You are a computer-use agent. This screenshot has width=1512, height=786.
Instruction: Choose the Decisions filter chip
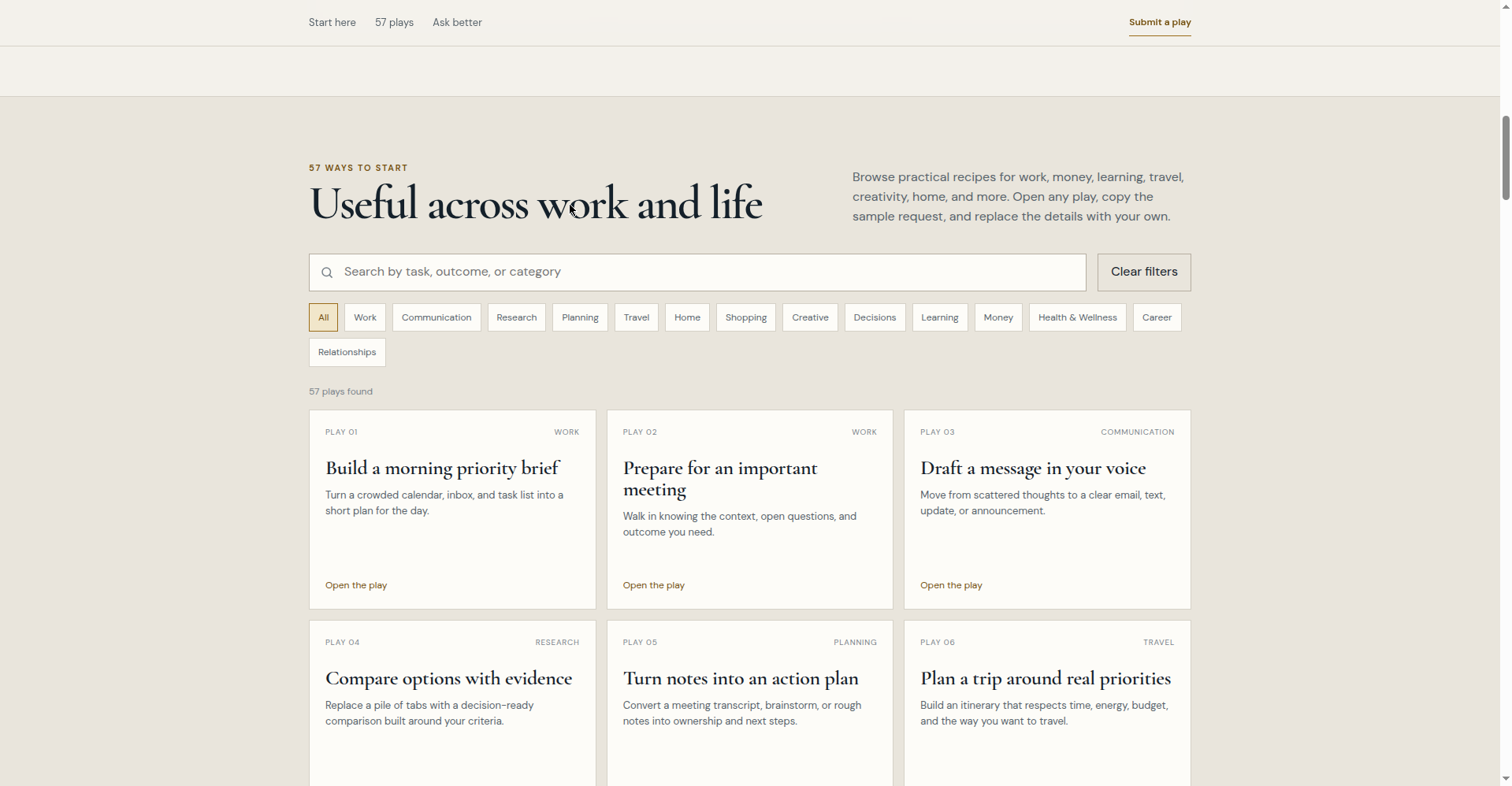point(875,317)
